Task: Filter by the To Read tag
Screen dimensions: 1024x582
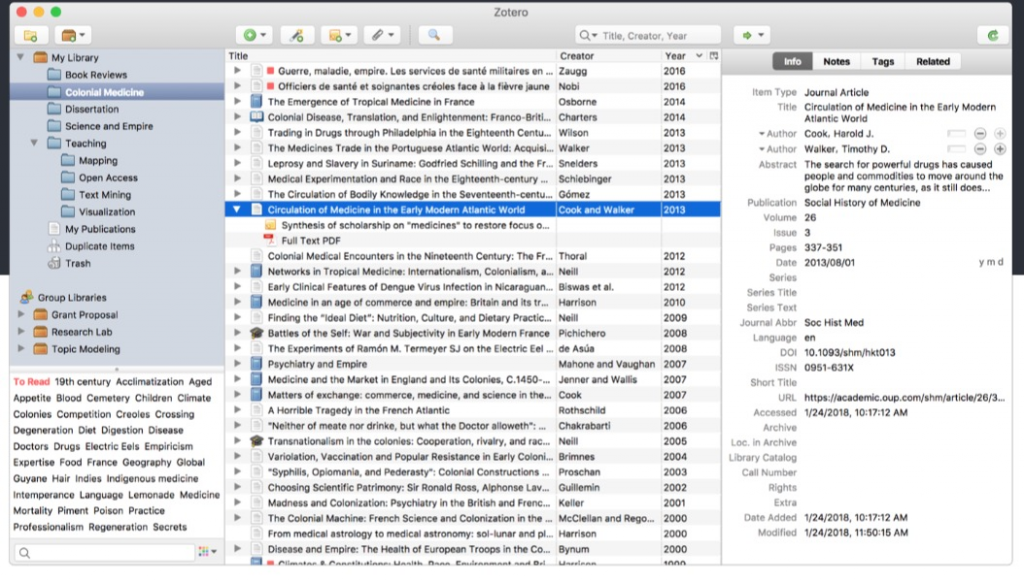Action: [31, 381]
